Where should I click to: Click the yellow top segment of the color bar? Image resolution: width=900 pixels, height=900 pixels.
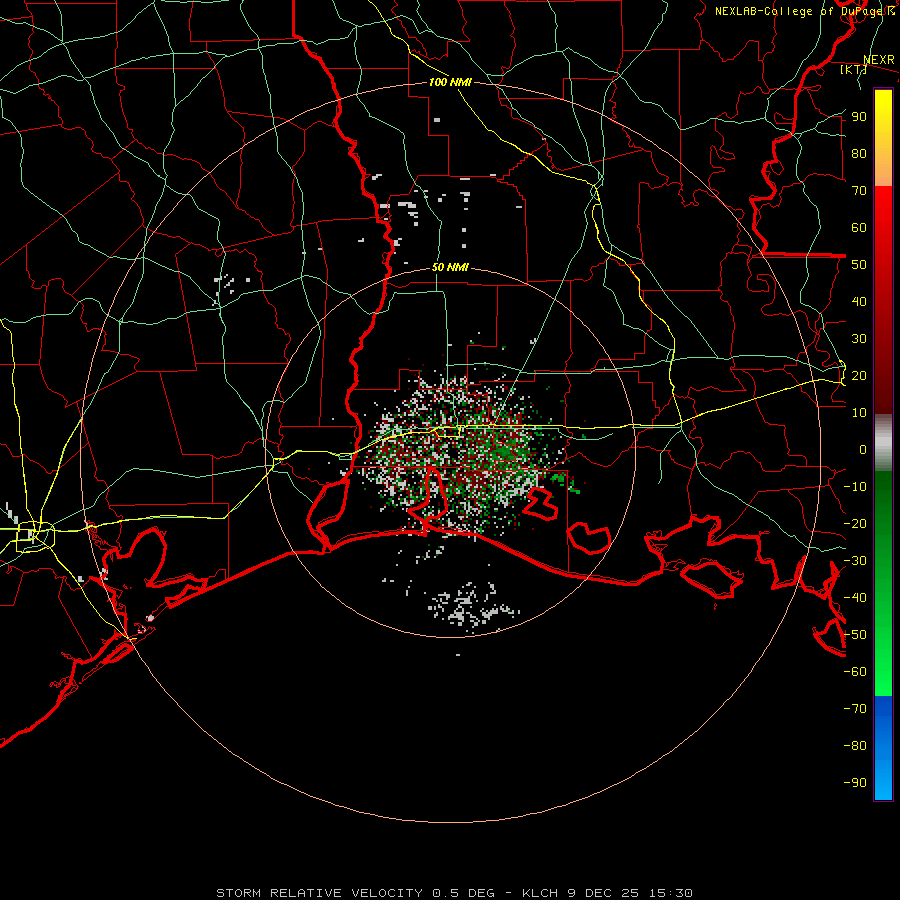point(883,138)
